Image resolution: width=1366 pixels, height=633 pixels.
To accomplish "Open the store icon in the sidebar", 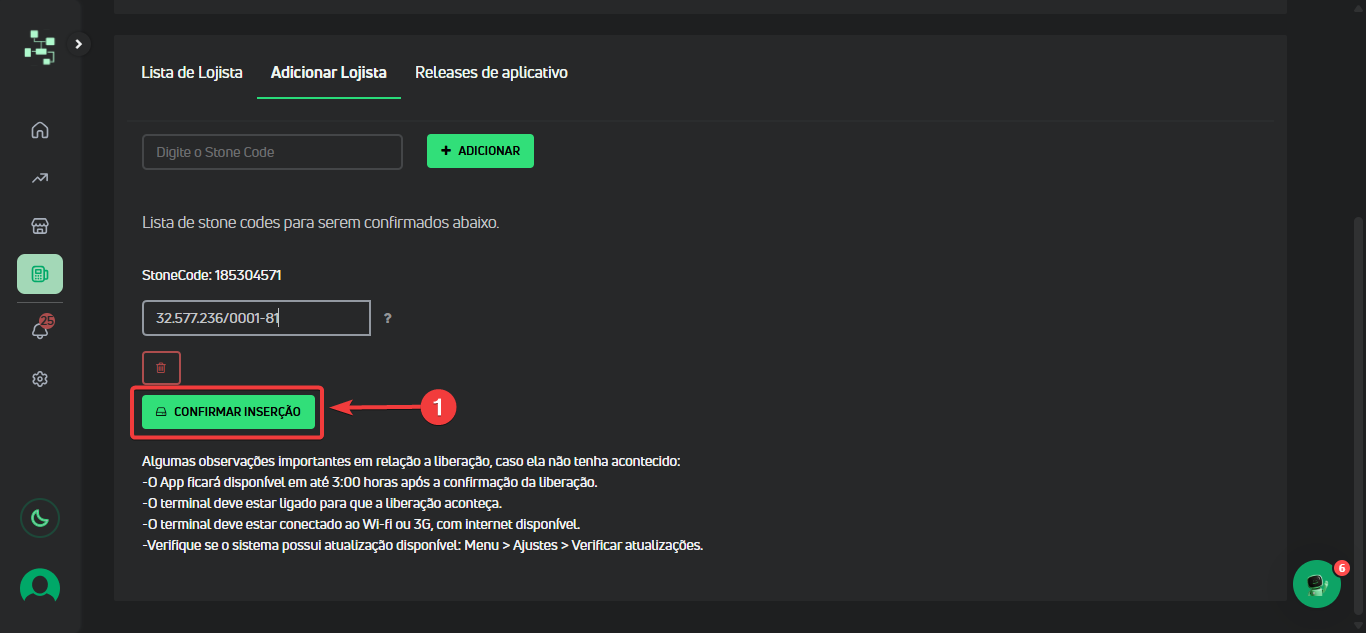I will pos(40,226).
